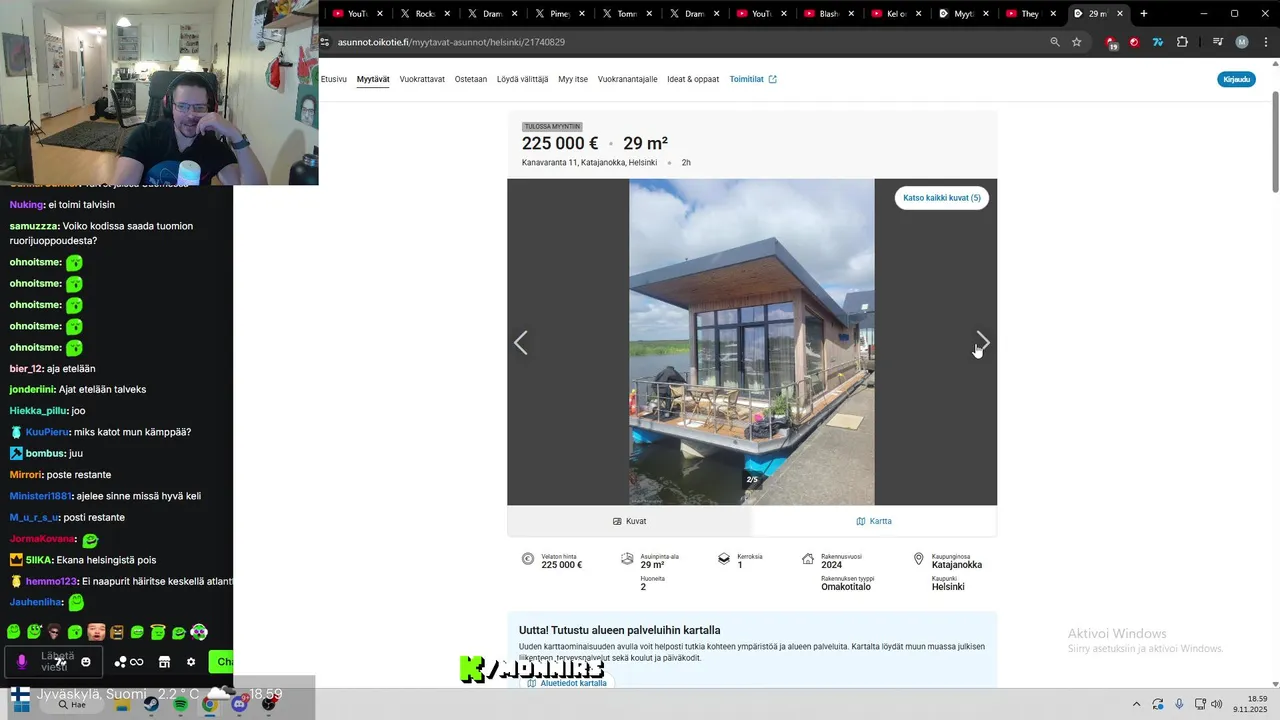Screen dimensions: 1280x720
Task: Open Etusivu in site navigation
Action: (334, 79)
